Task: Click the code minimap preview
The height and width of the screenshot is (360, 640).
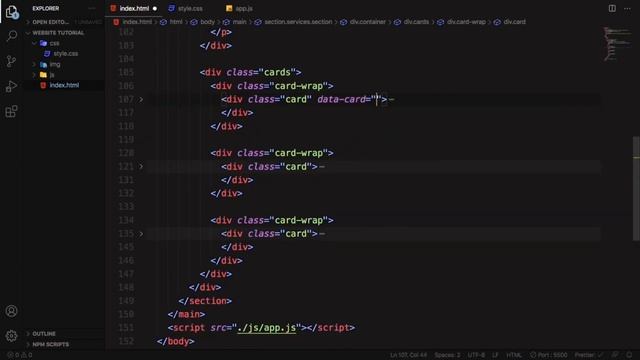Action: click(617, 44)
